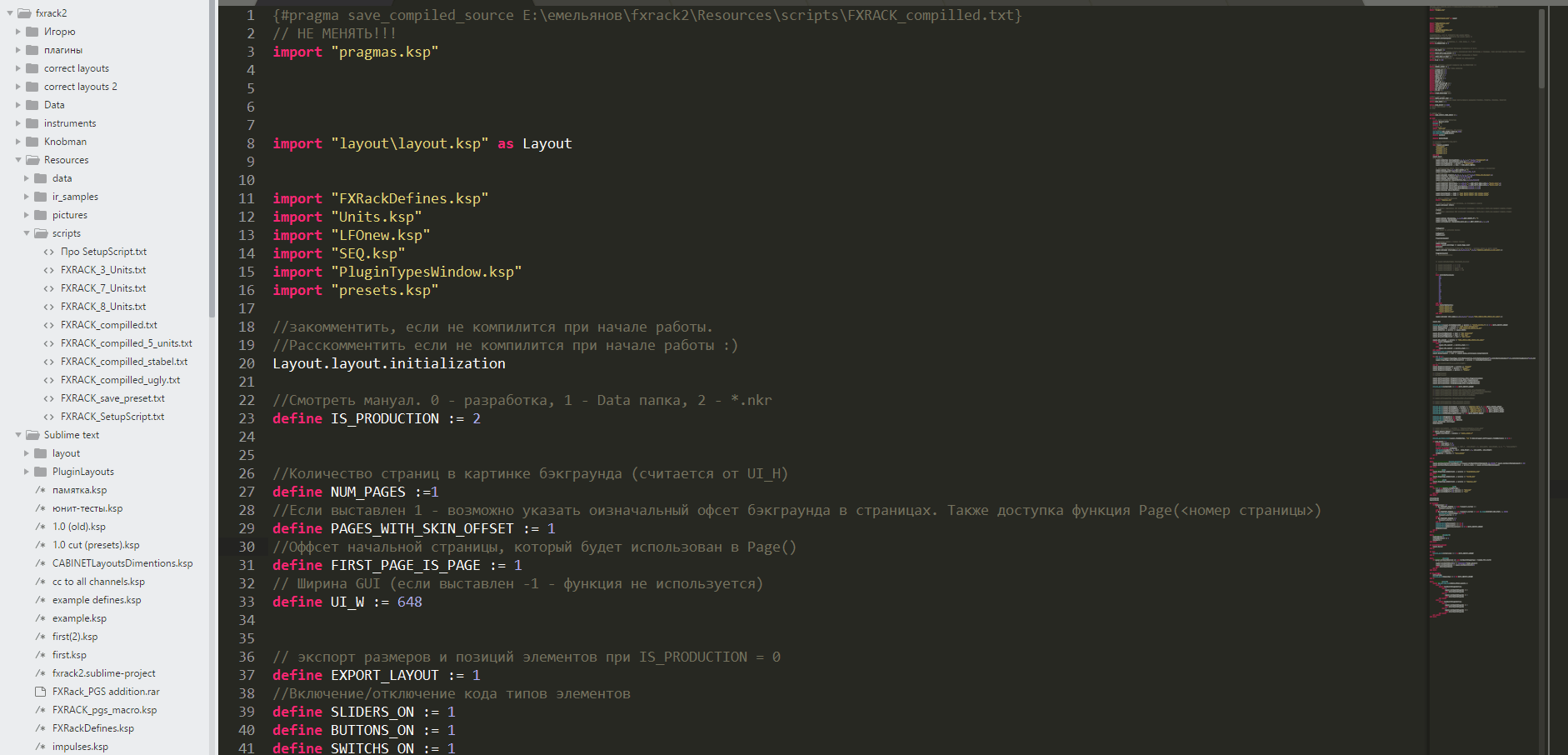The image size is (1568, 755).
Task: Click the code icon beside FXRACK_save_preset.txt
Action: tap(49, 398)
